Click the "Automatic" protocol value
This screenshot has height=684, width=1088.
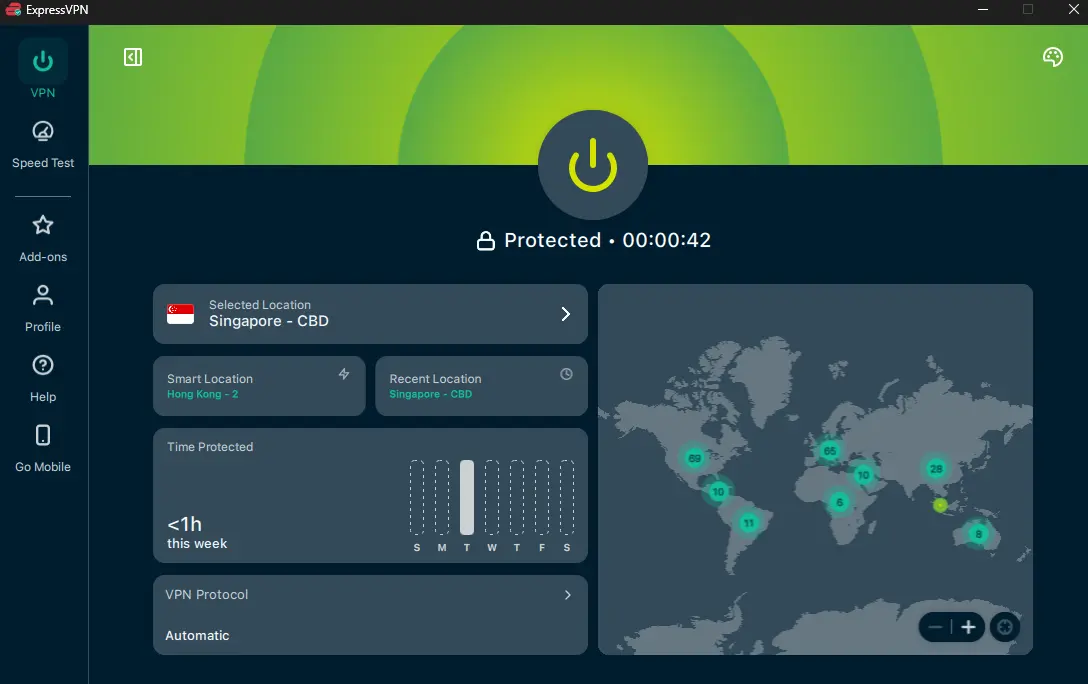(x=197, y=635)
